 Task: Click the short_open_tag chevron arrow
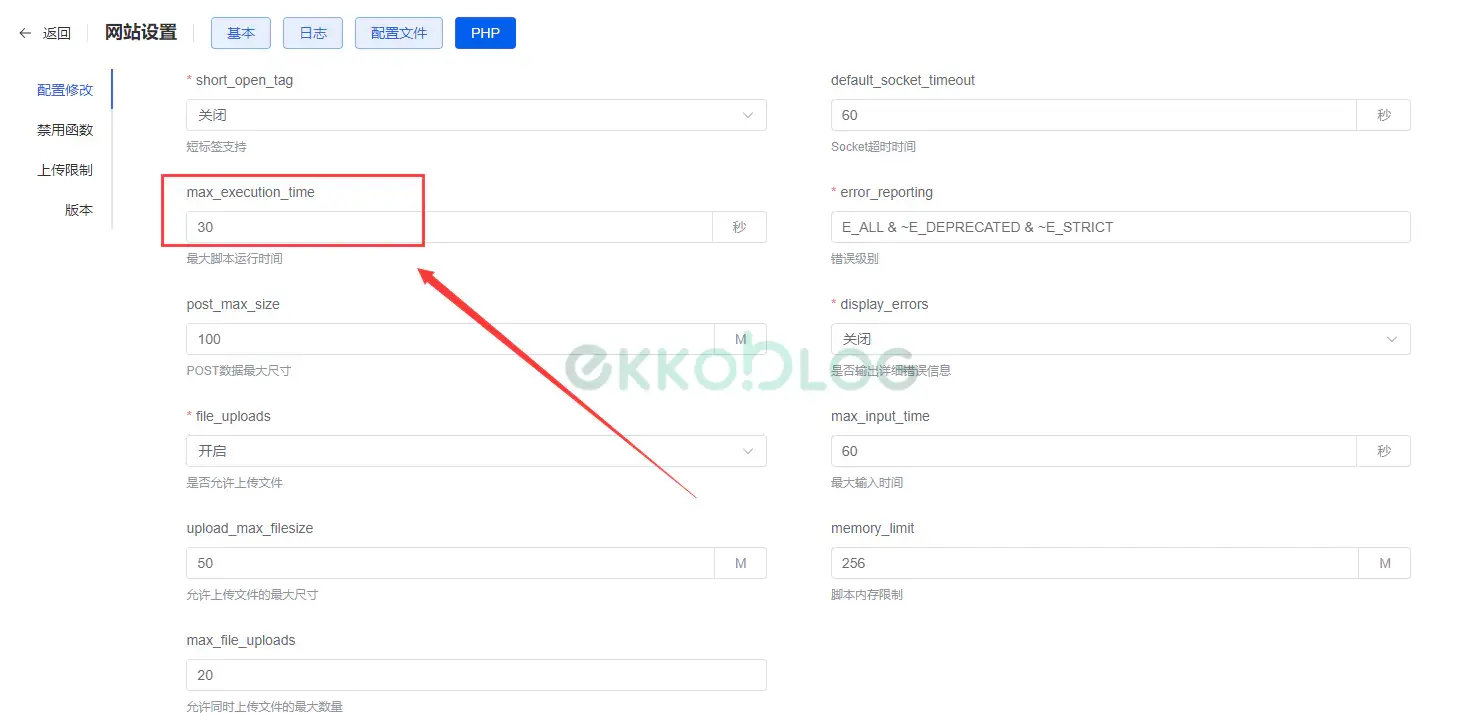pyautogui.click(x=748, y=115)
